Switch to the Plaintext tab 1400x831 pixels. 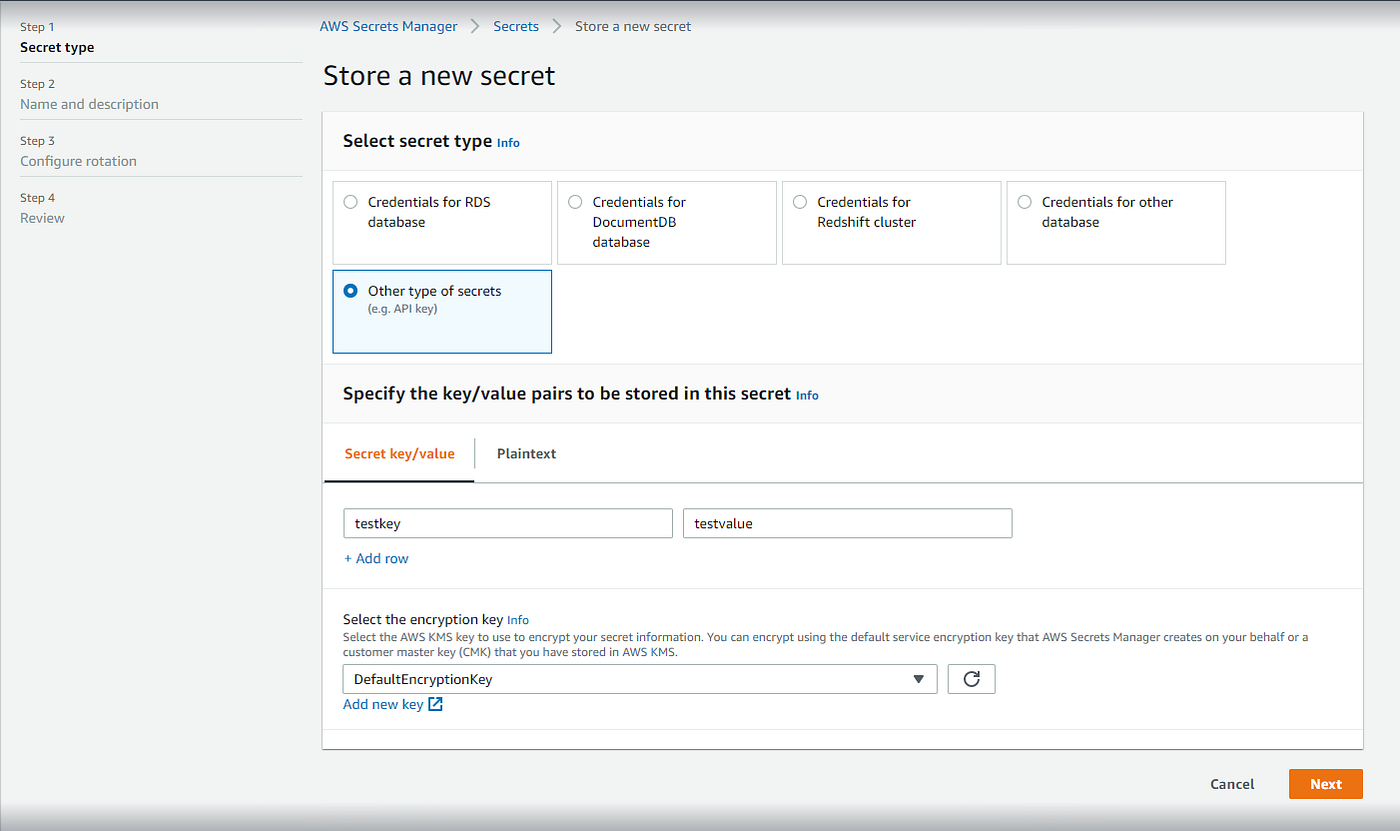pos(527,453)
